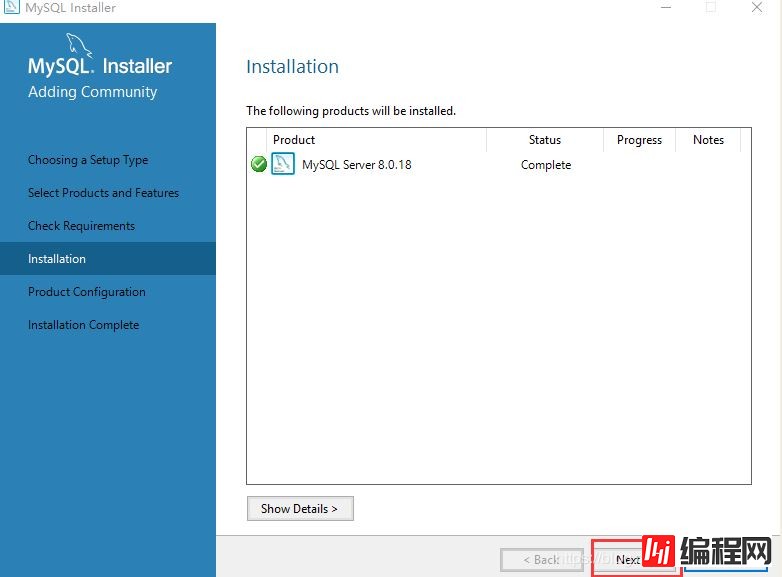Open the Product Configuration step
Image resolution: width=782 pixels, height=577 pixels.
pyautogui.click(x=87, y=292)
